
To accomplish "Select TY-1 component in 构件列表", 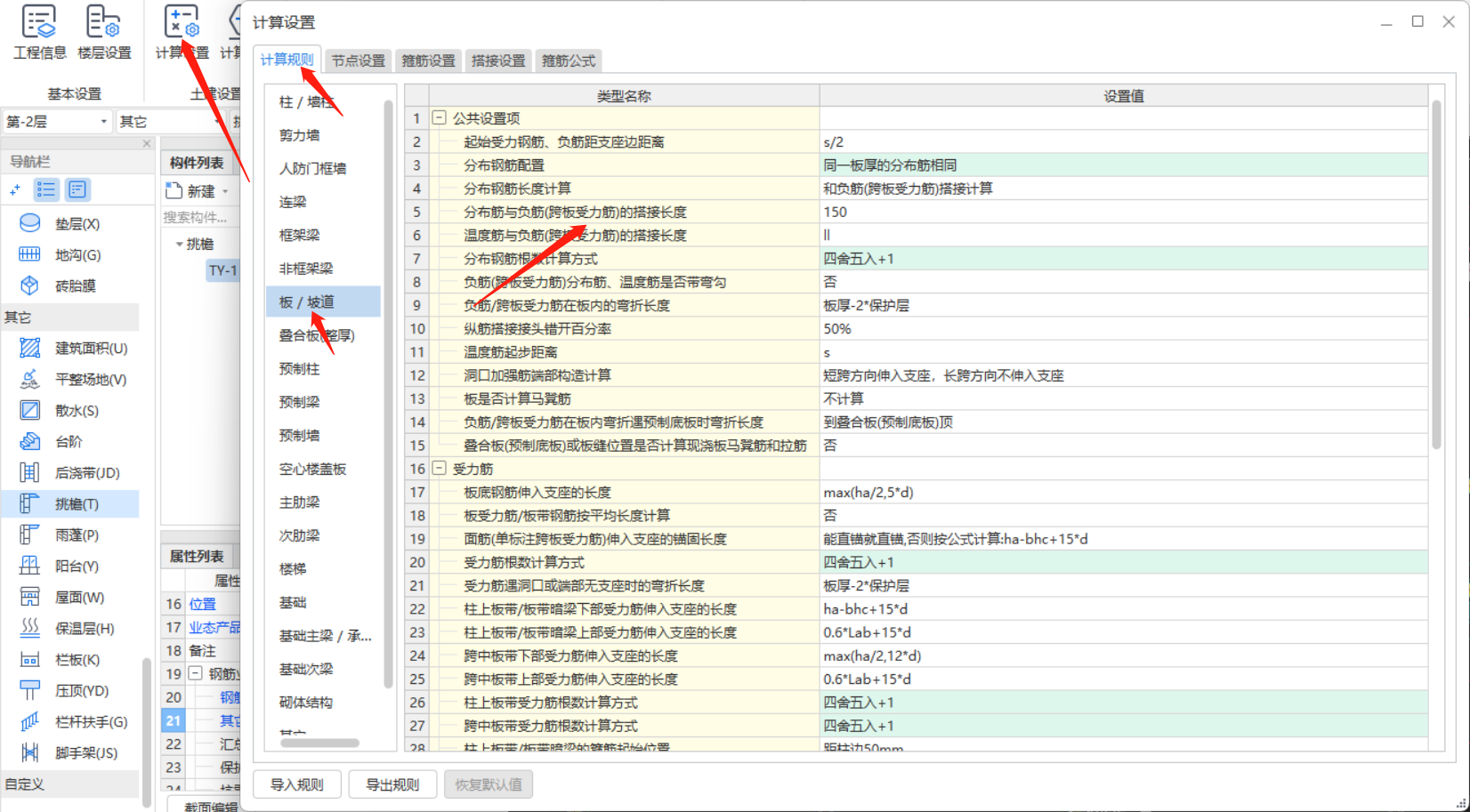I will [x=222, y=270].
